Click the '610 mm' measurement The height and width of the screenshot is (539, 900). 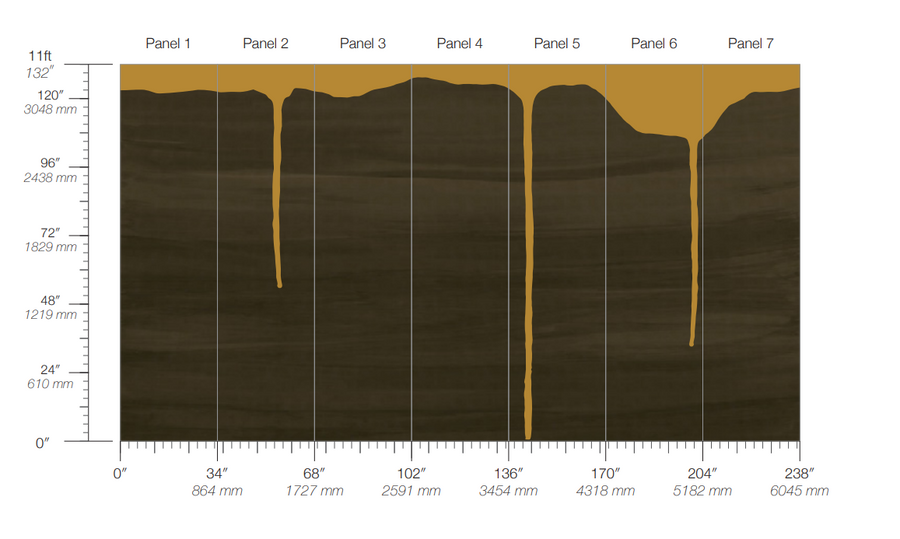pos(50,383)
